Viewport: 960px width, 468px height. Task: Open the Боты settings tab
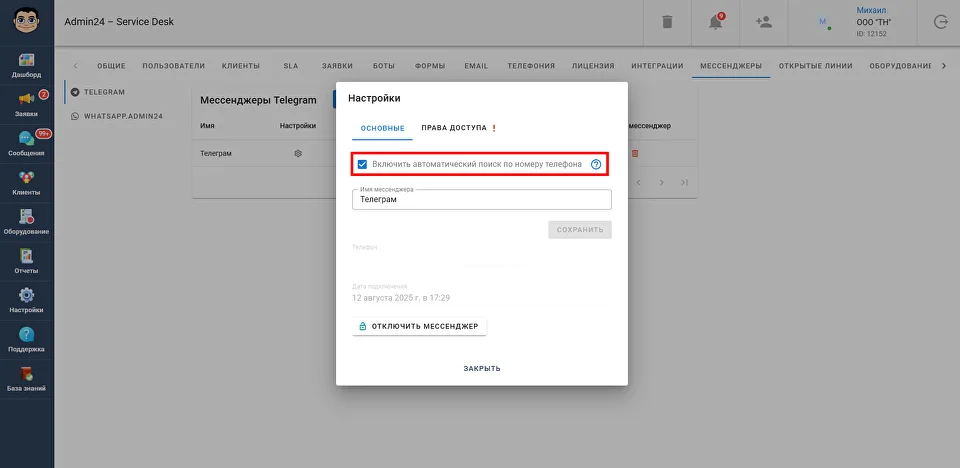point(384,66)
